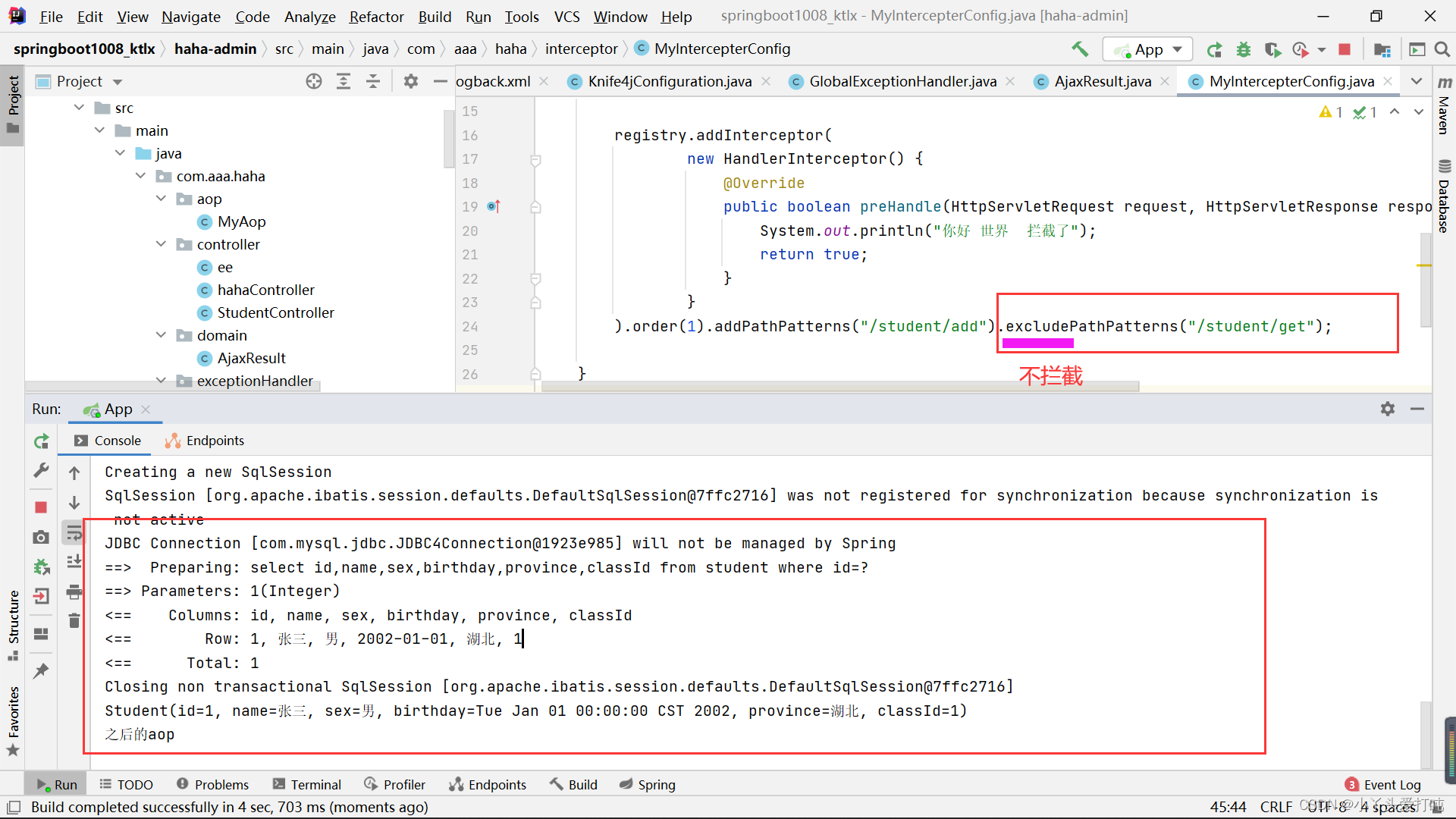Open Terminal tool window
This screenshot has width=1456, height=819.
point(307,785)
